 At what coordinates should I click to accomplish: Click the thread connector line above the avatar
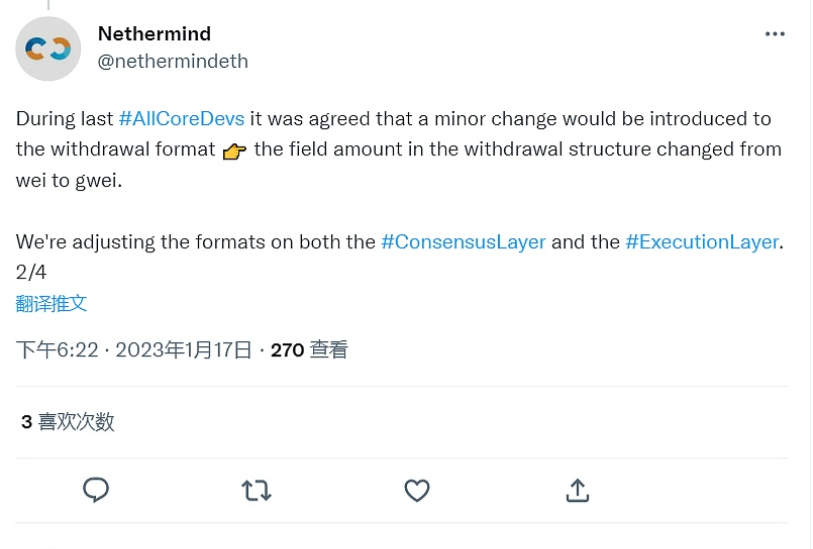point(48,5)
